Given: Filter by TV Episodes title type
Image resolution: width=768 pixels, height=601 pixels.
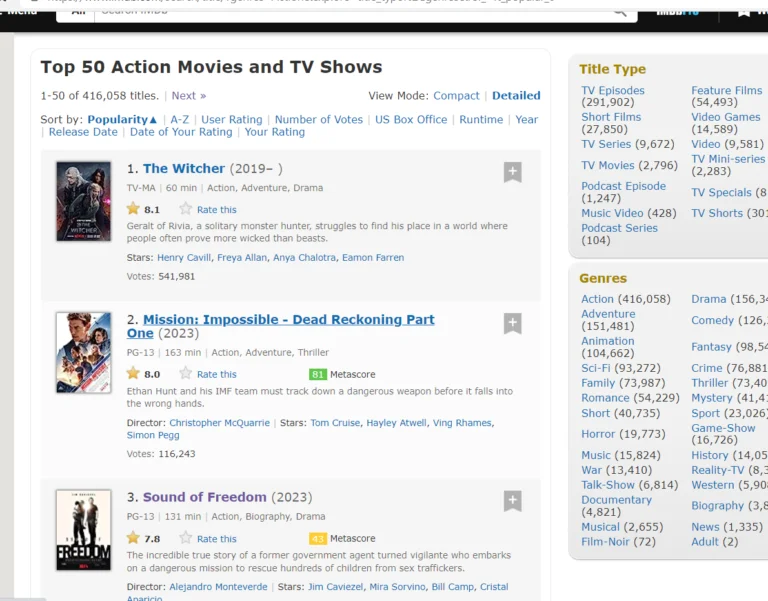Looking at the screenshot, I should coord(613,91).
